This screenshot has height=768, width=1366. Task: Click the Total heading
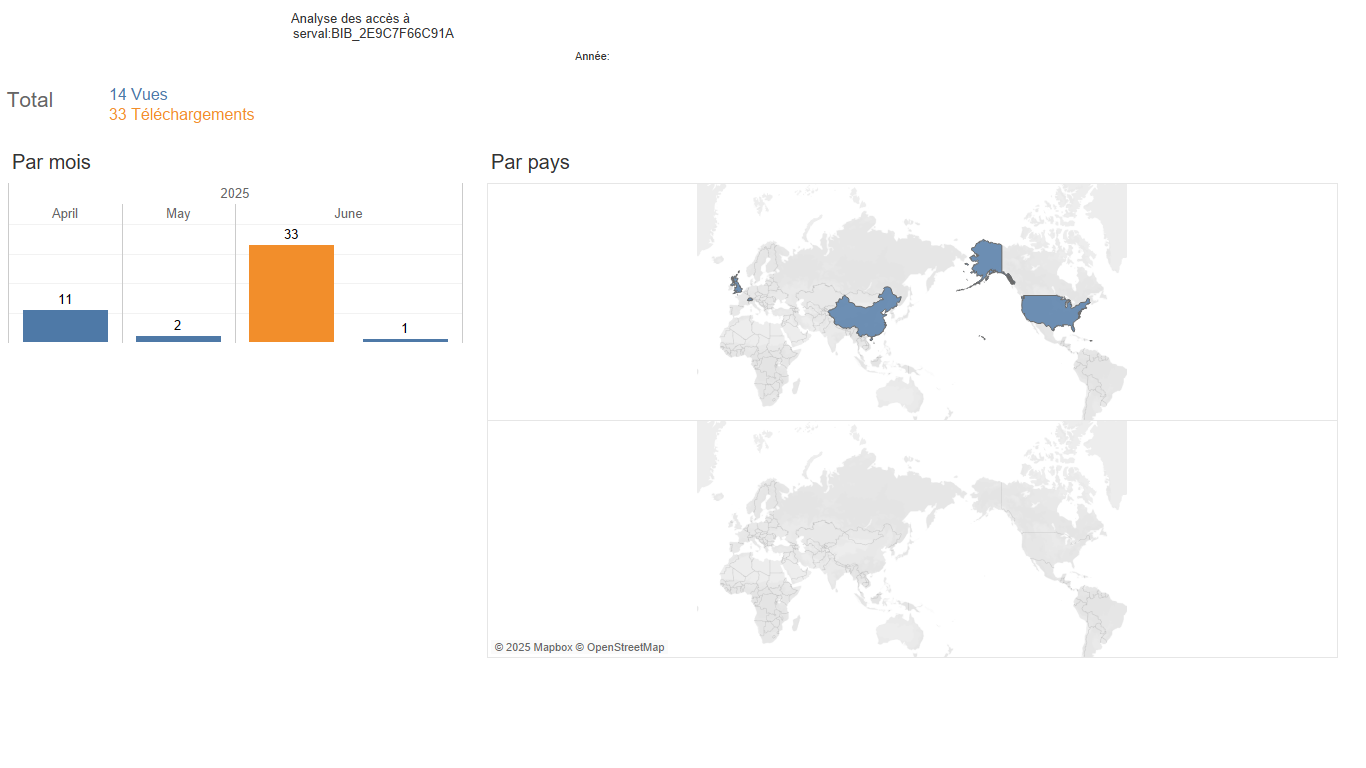pos(30,100)
